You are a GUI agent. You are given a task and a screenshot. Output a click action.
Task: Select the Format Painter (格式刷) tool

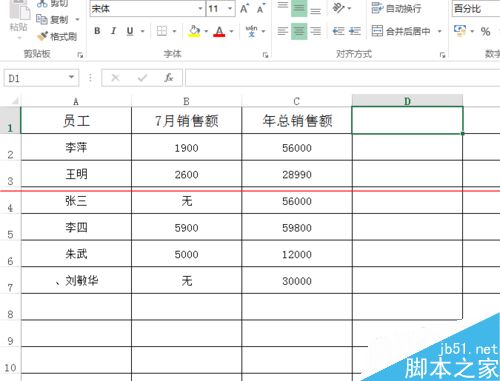pyautogui.click(x=57, y=36)
